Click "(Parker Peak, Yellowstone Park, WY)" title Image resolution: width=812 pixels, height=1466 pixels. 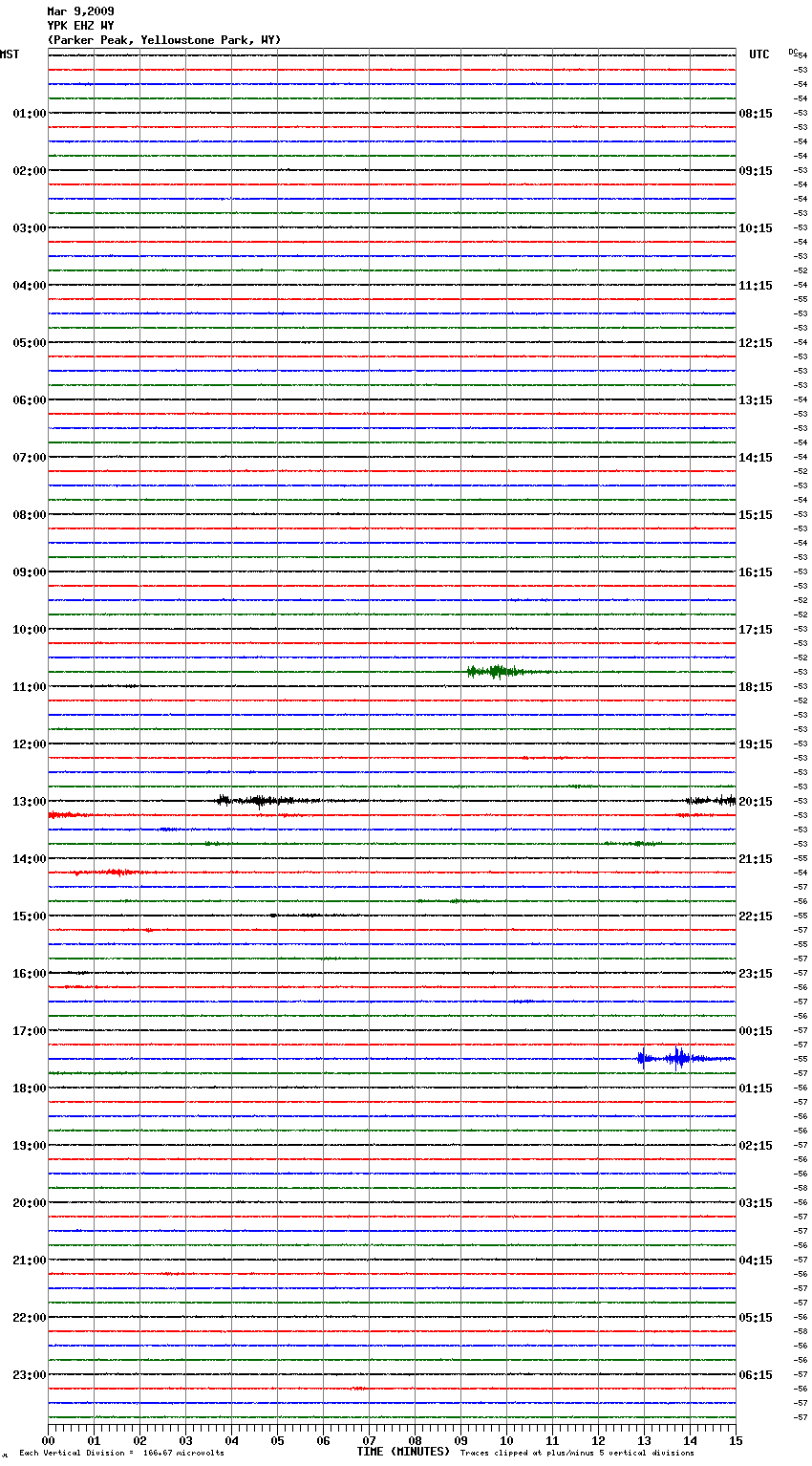coord(164,40)
